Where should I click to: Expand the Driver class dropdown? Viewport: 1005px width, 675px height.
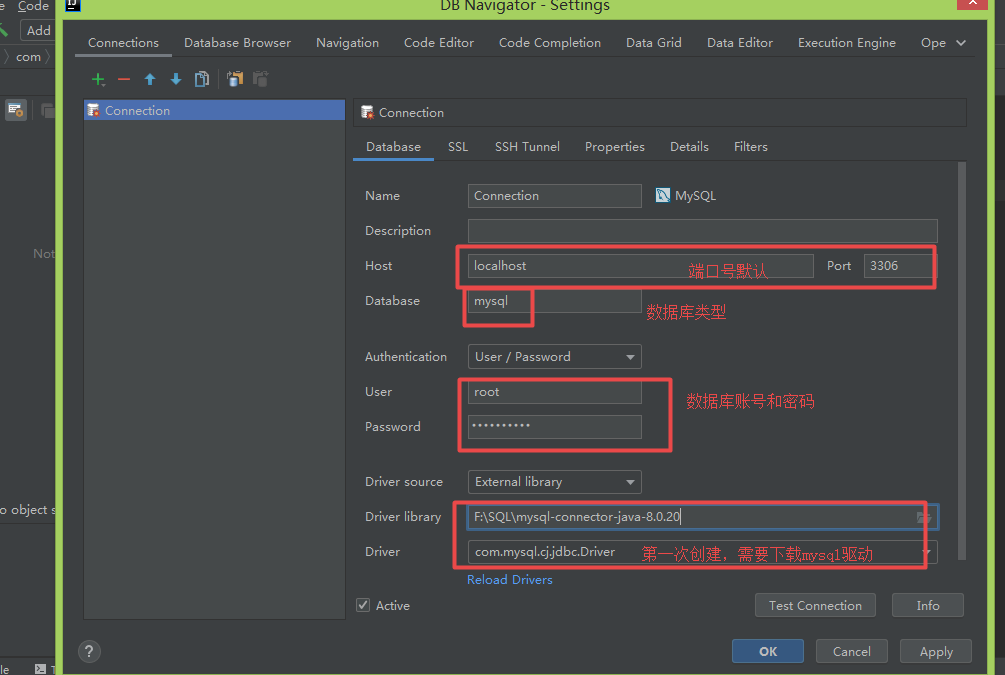tap(927, 552)
